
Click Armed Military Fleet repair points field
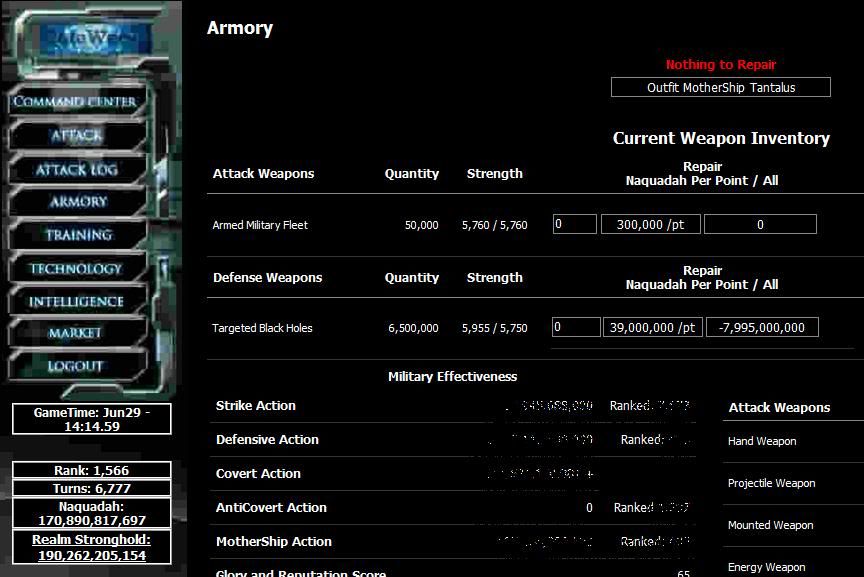pos(574,225)
